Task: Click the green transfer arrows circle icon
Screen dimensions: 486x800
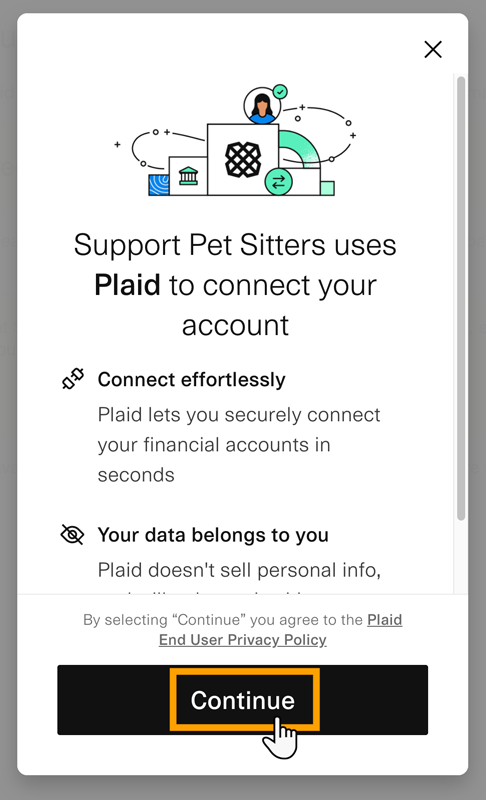Action: point(278,181)
